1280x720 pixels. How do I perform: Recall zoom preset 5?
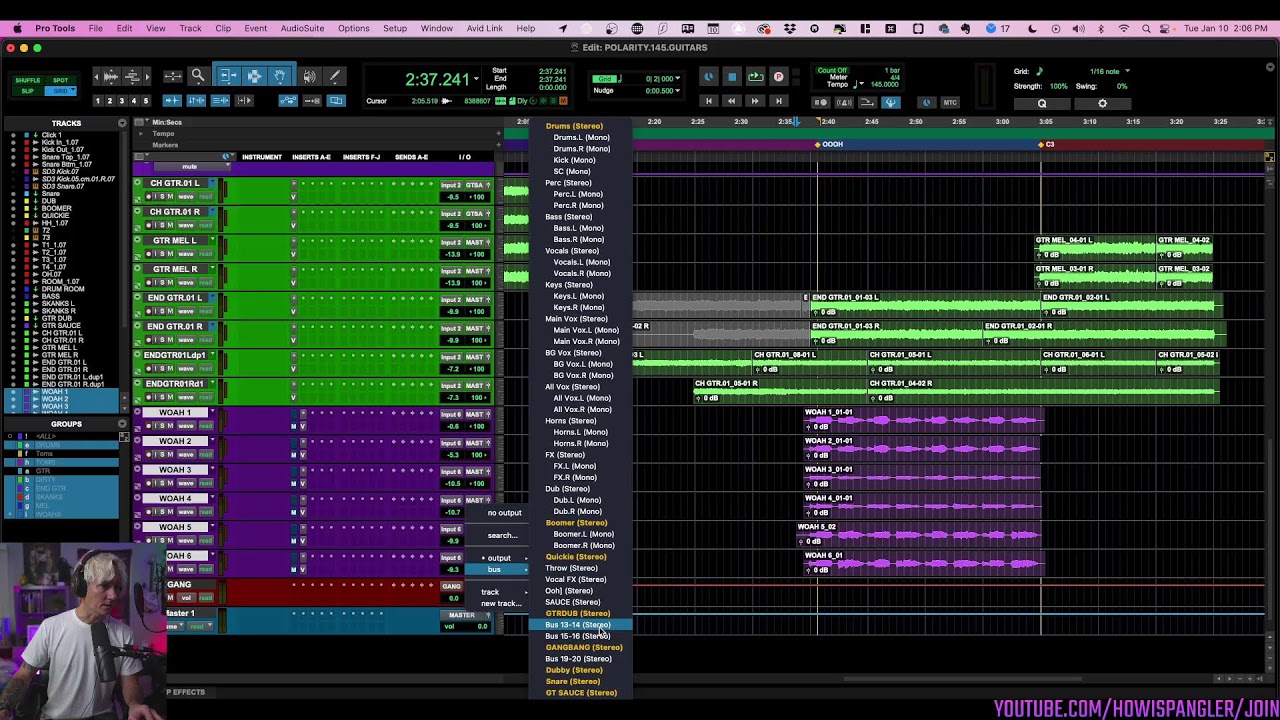146,101
